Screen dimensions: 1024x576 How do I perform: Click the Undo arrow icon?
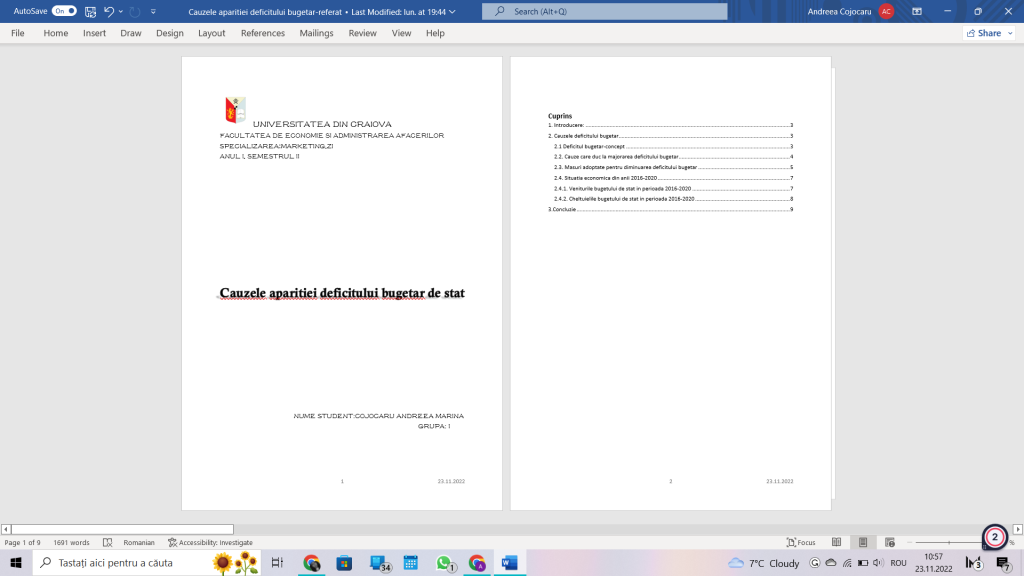click(108, 11)
